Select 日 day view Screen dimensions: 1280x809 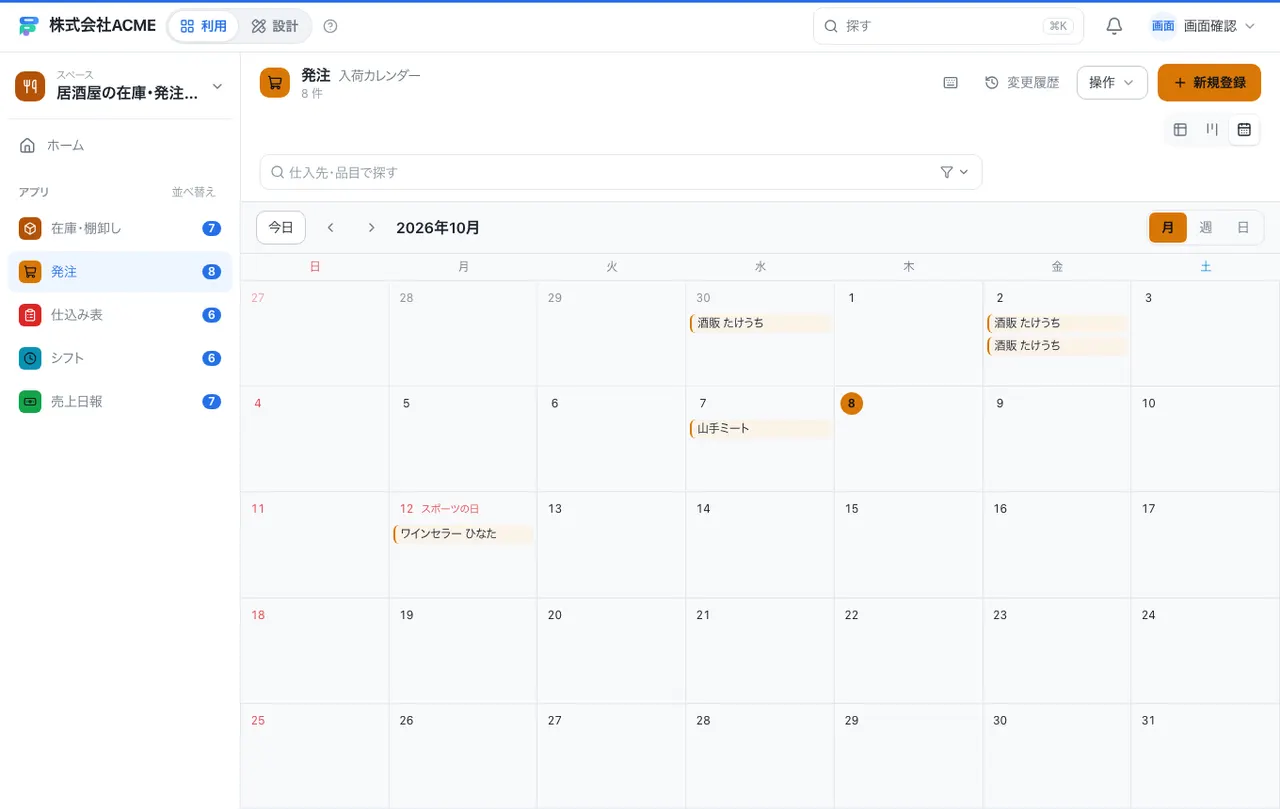click(1243, 228)
